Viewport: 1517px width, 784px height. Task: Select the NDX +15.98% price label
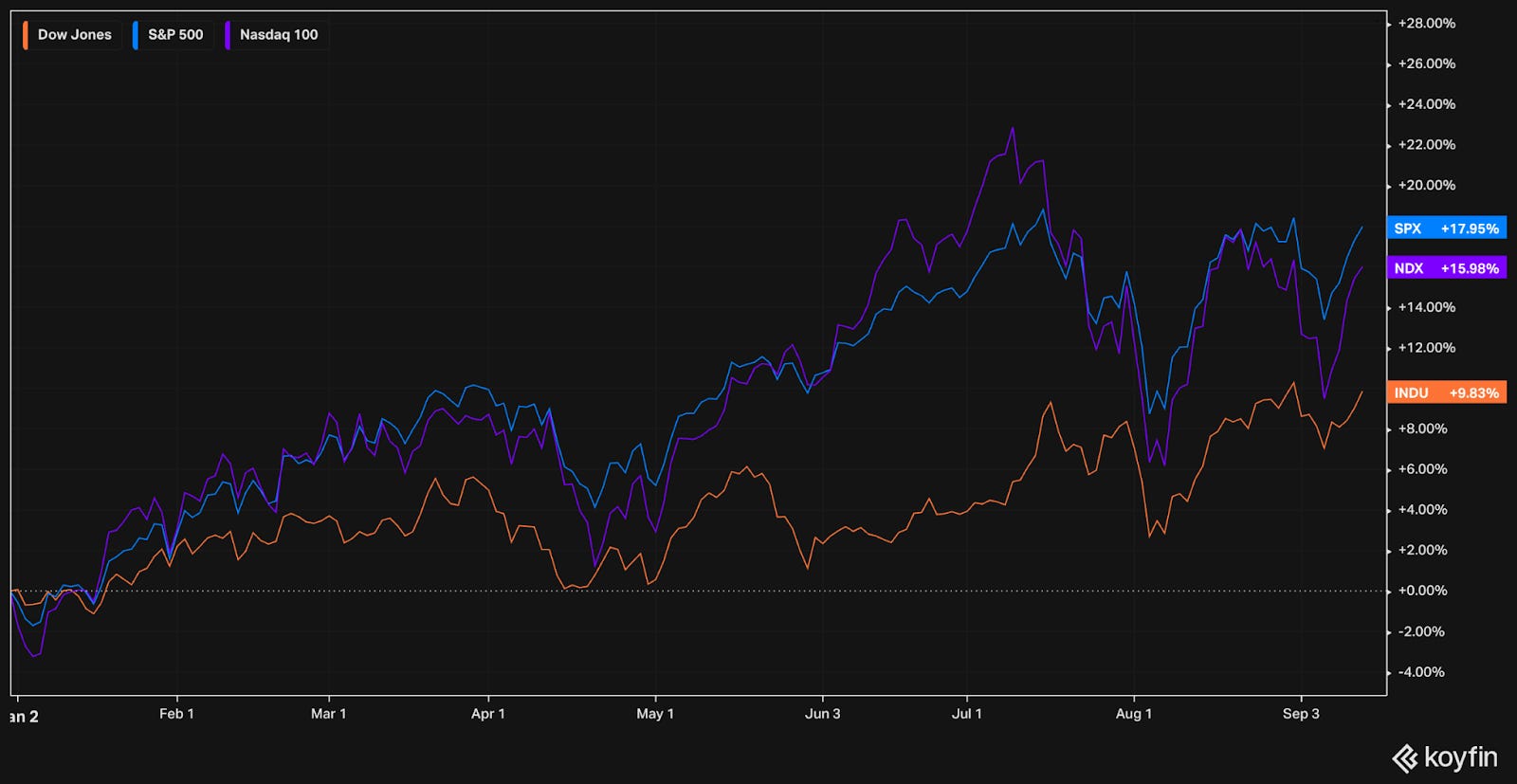tap(1446, 268)
